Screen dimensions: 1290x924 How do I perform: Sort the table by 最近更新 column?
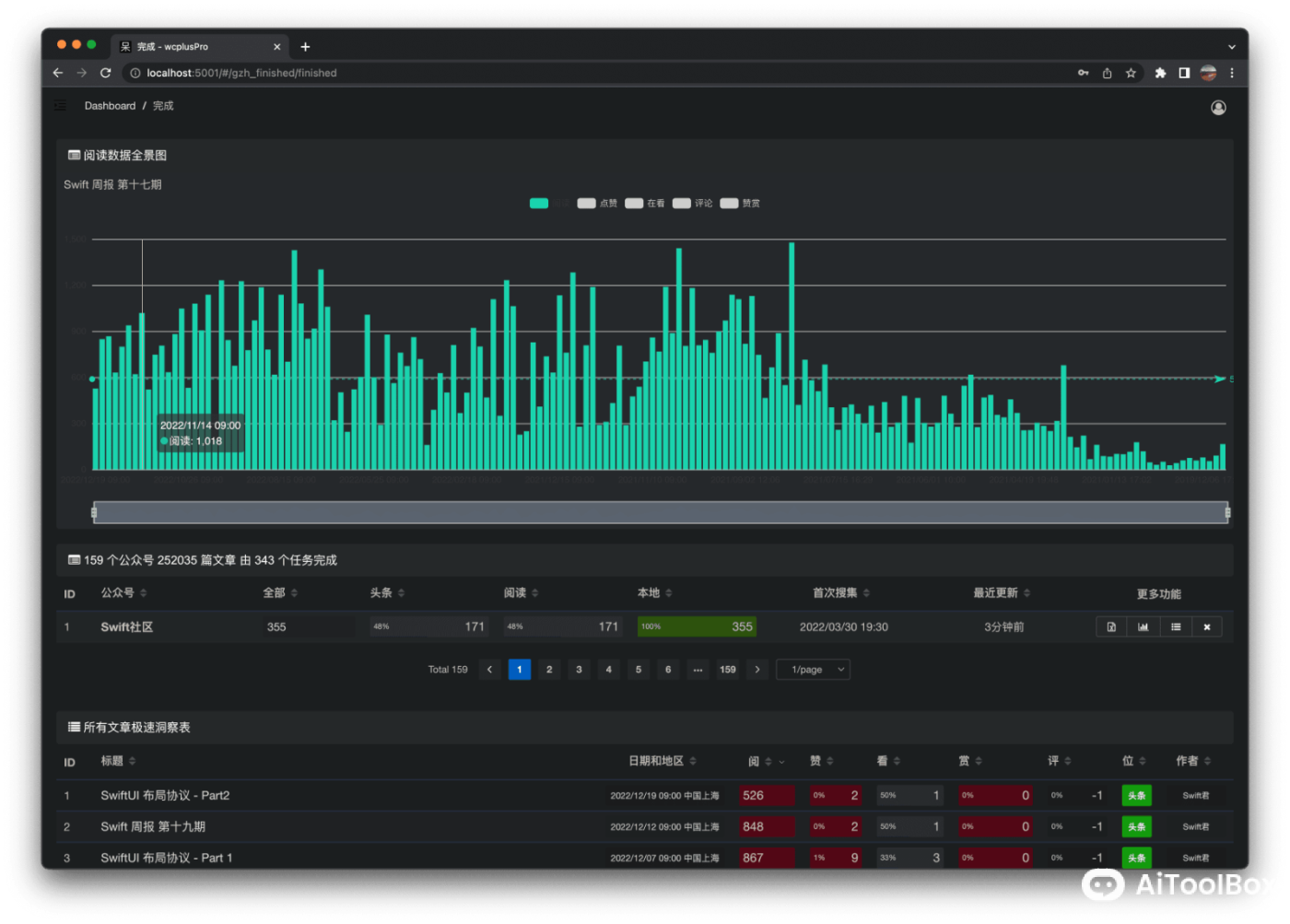pyautogui.click(x=1001, y=593)
